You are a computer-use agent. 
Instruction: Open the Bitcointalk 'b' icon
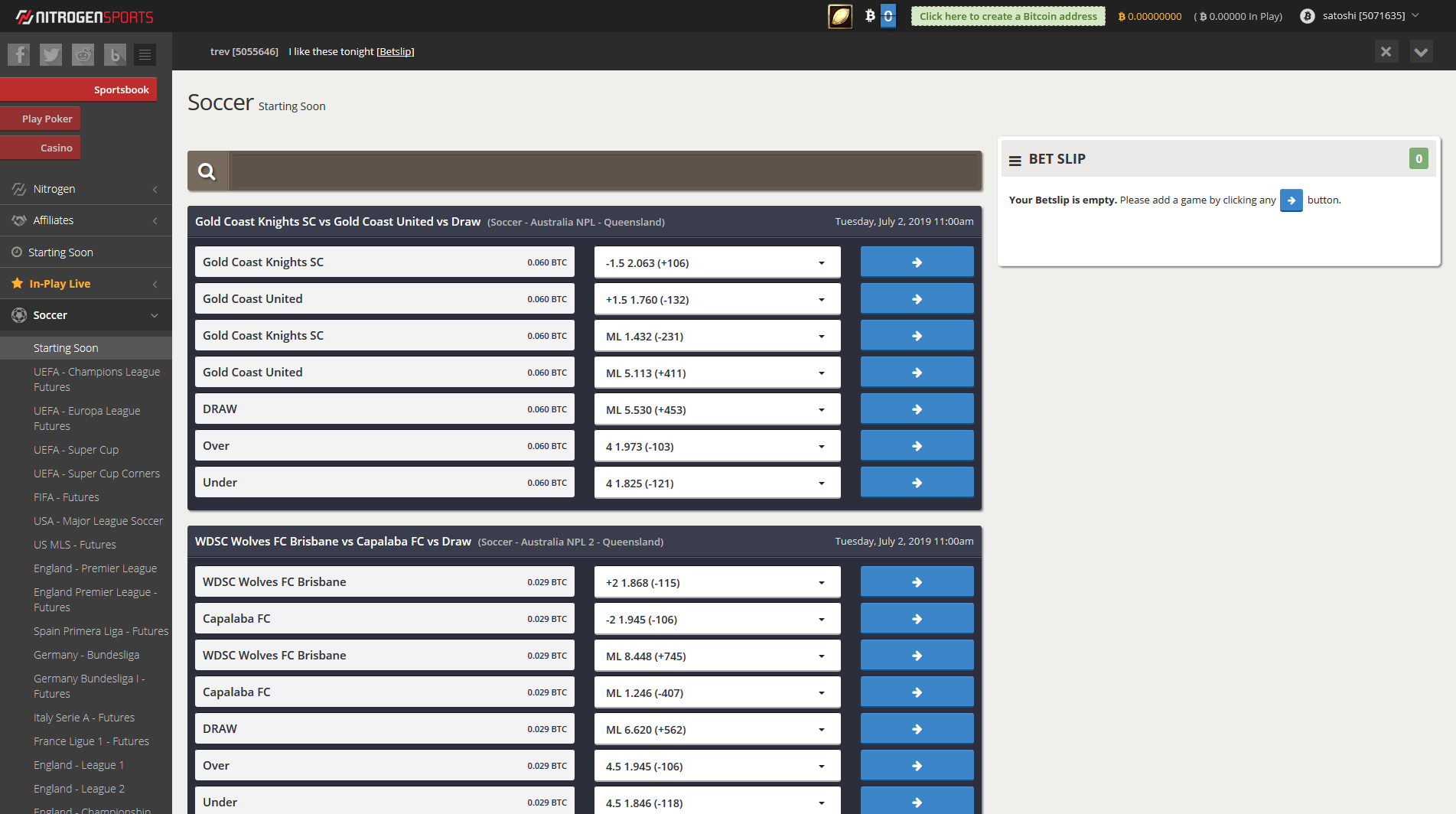tap(115, 54)
